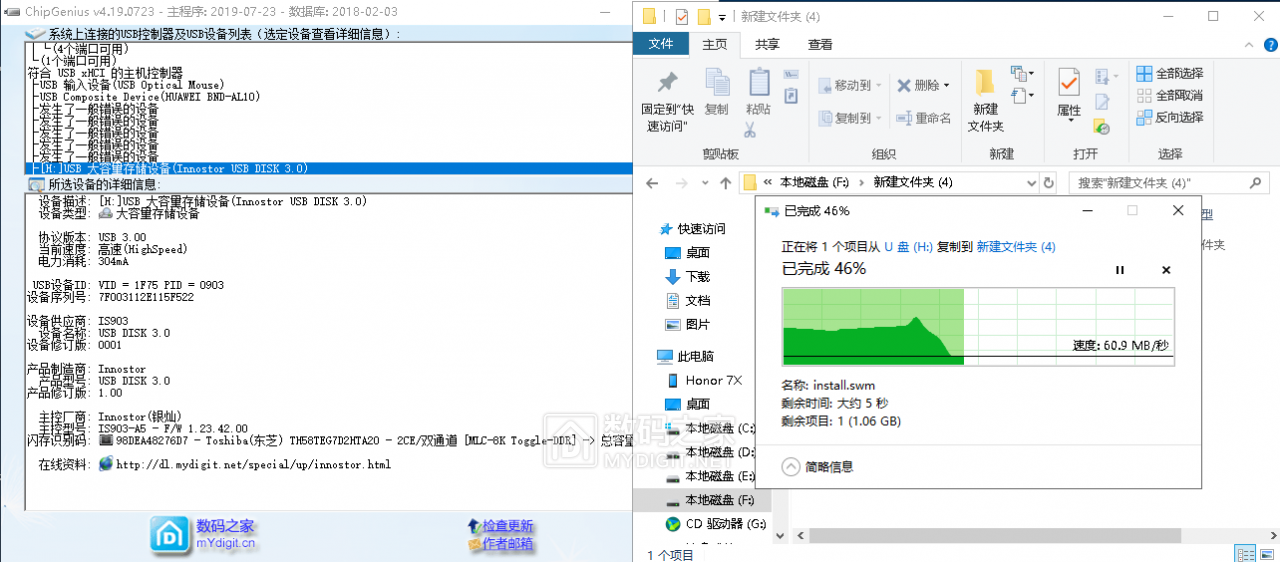This screenshot has height=562, width=1280.
Task: Click the quick access properties checkmark in title bar
Action: 682,17
